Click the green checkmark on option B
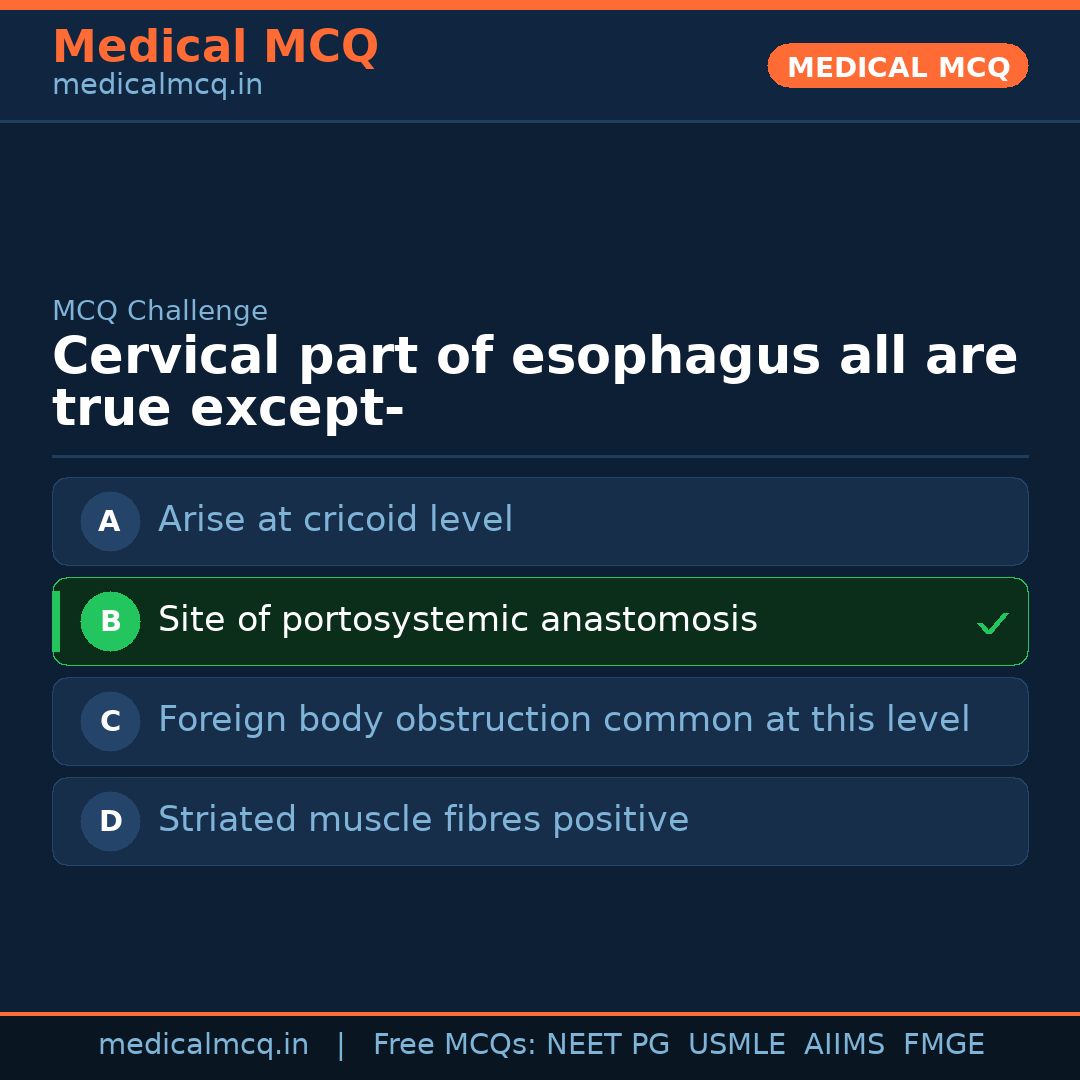Screen dimensions: 1080x1080 992,624
